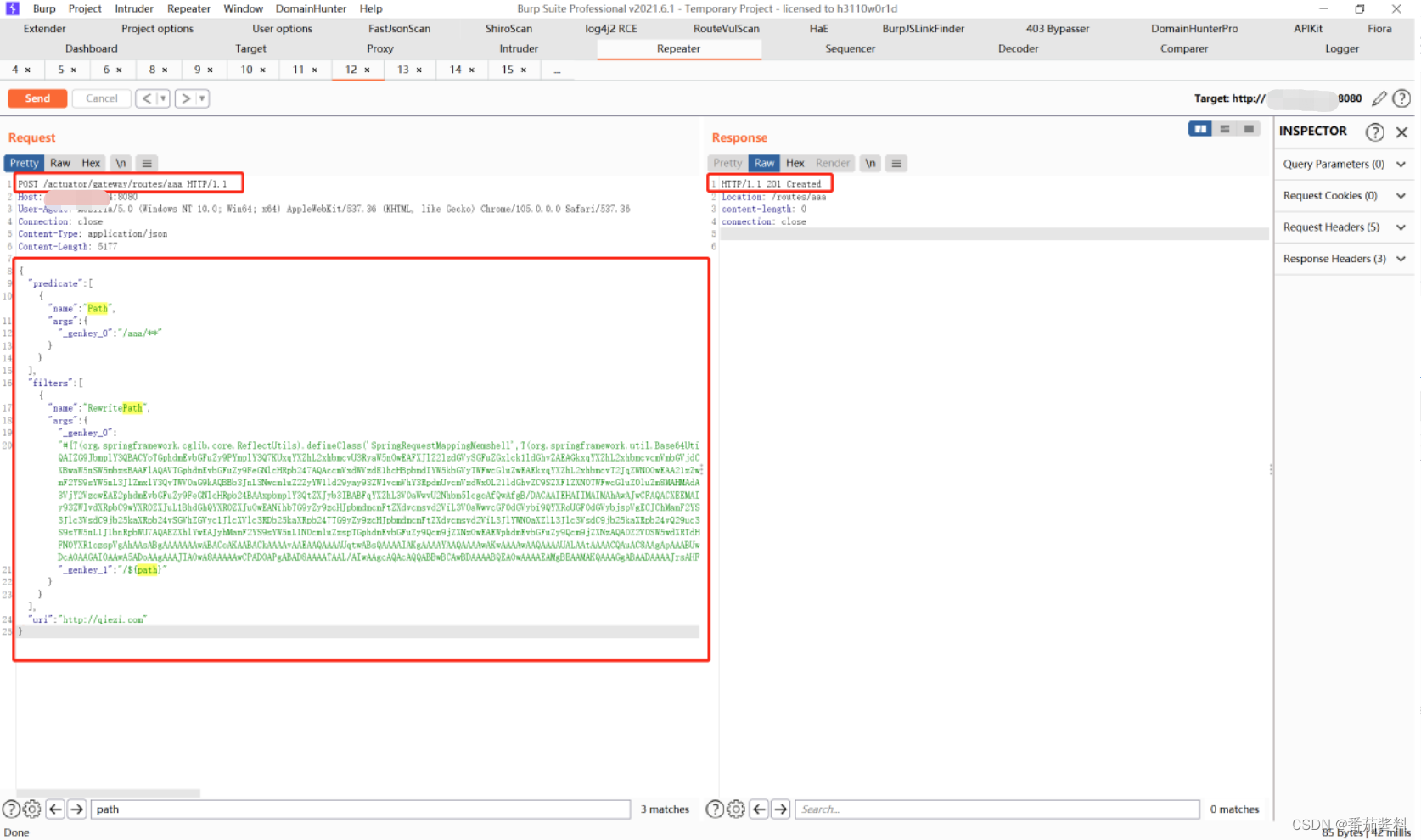Open request search settings gear
The height and width of the screenshot is (840, 1421).
[x=31, y=809]
